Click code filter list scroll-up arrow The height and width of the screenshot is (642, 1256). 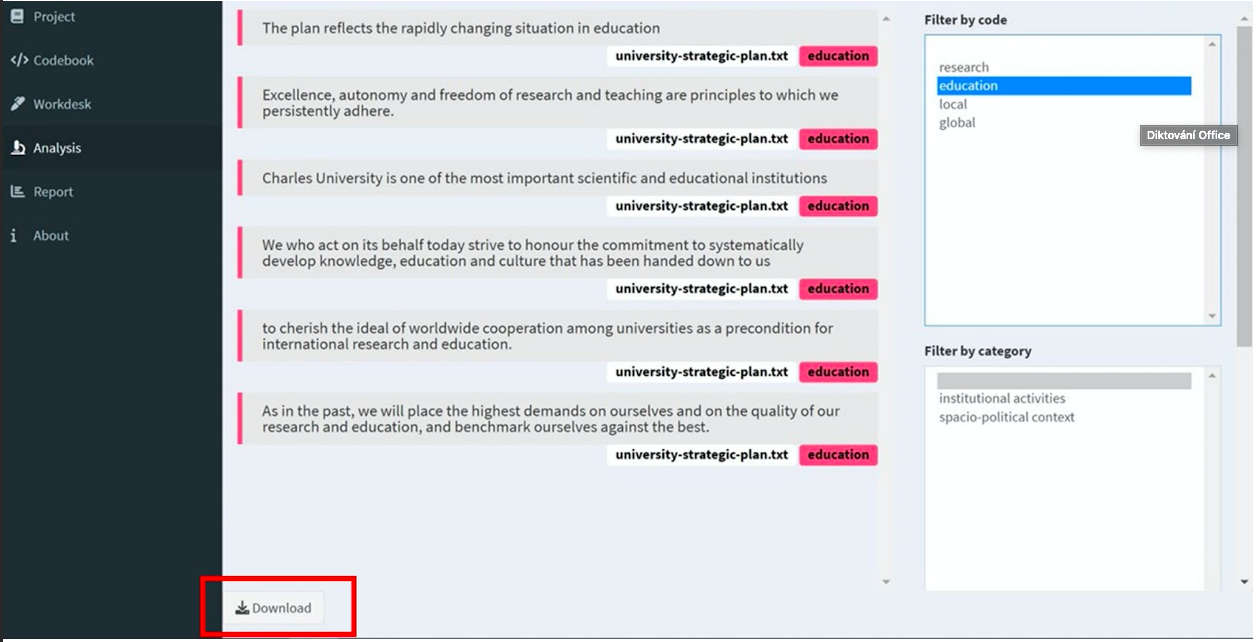(x=1213, y=44)
